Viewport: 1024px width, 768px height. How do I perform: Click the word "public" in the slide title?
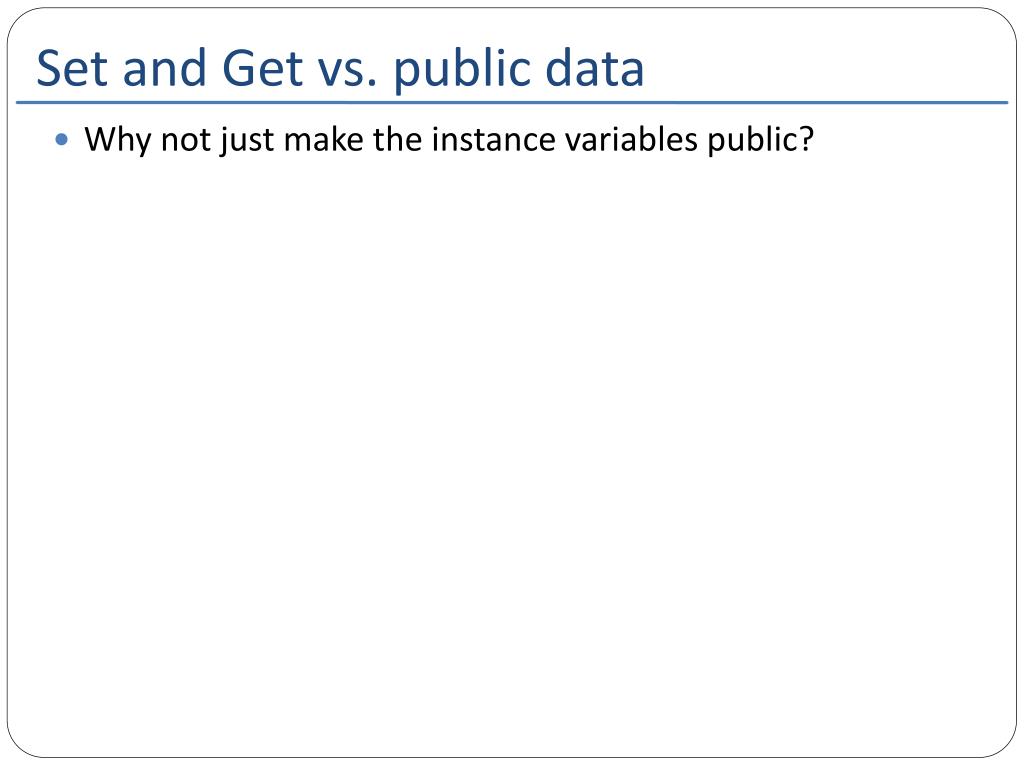[x=462, y=69]
